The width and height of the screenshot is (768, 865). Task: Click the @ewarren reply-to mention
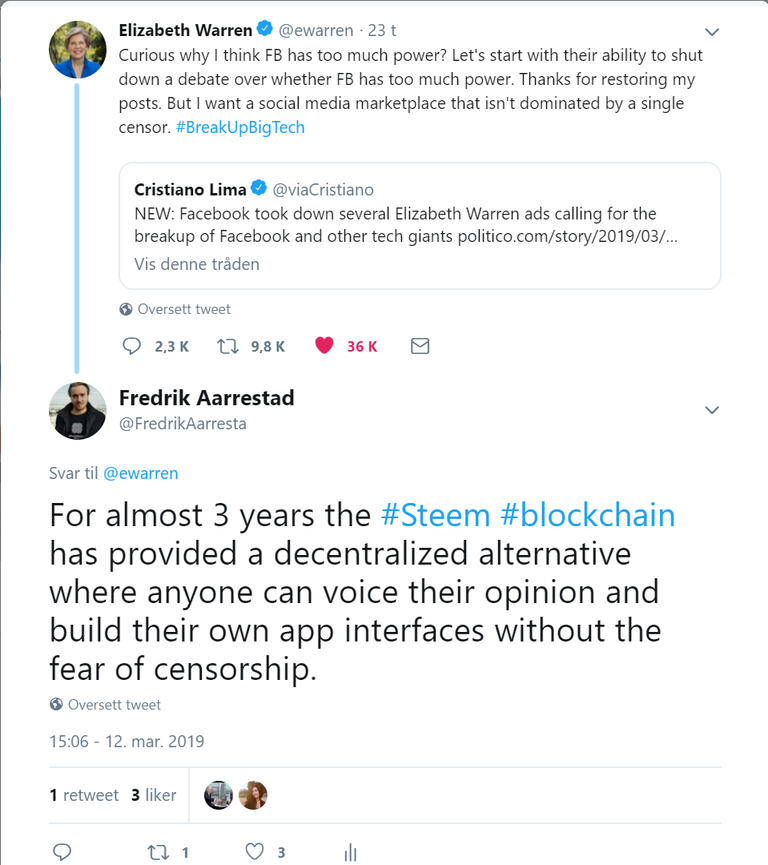(x=140, y=473)
